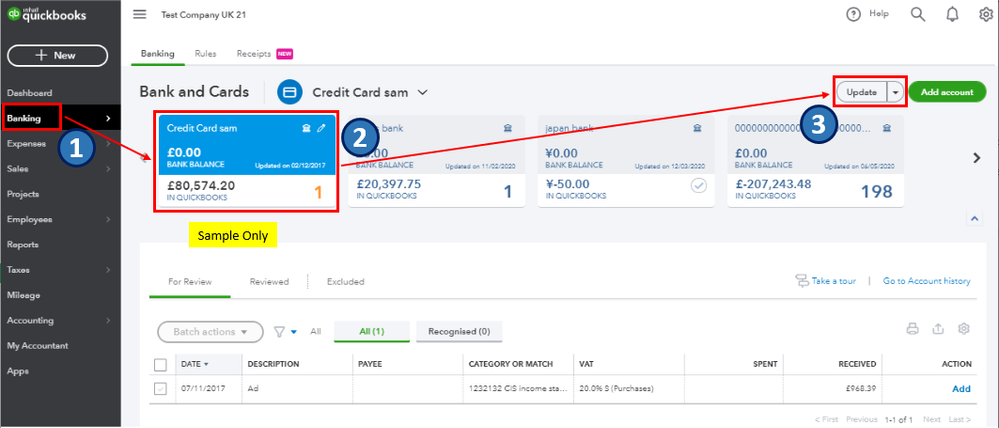
Task: Select the For Review tab
Action: (190, 282)
